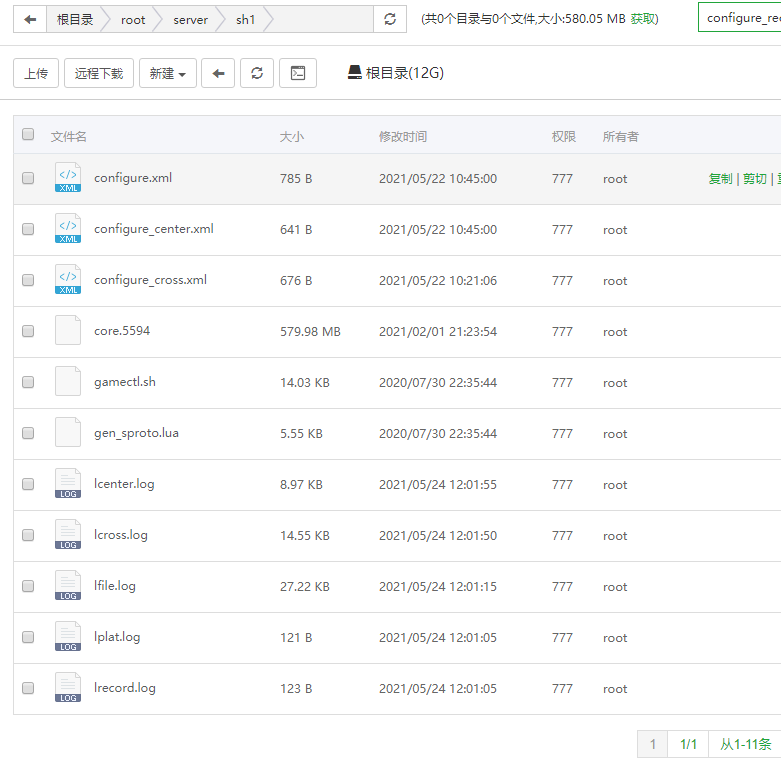Click the 上传 upload button
781x763 pixels.
coord(36,73)
